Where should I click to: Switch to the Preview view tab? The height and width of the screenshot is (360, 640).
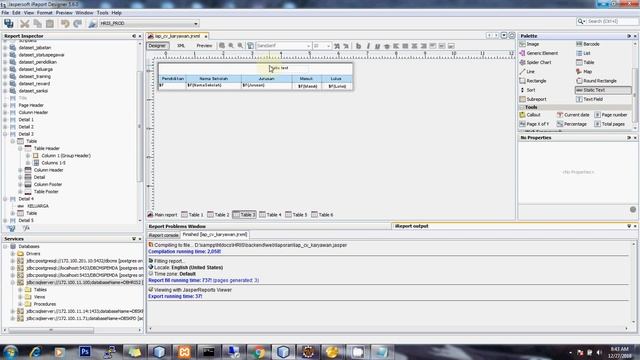coord(204,46)
